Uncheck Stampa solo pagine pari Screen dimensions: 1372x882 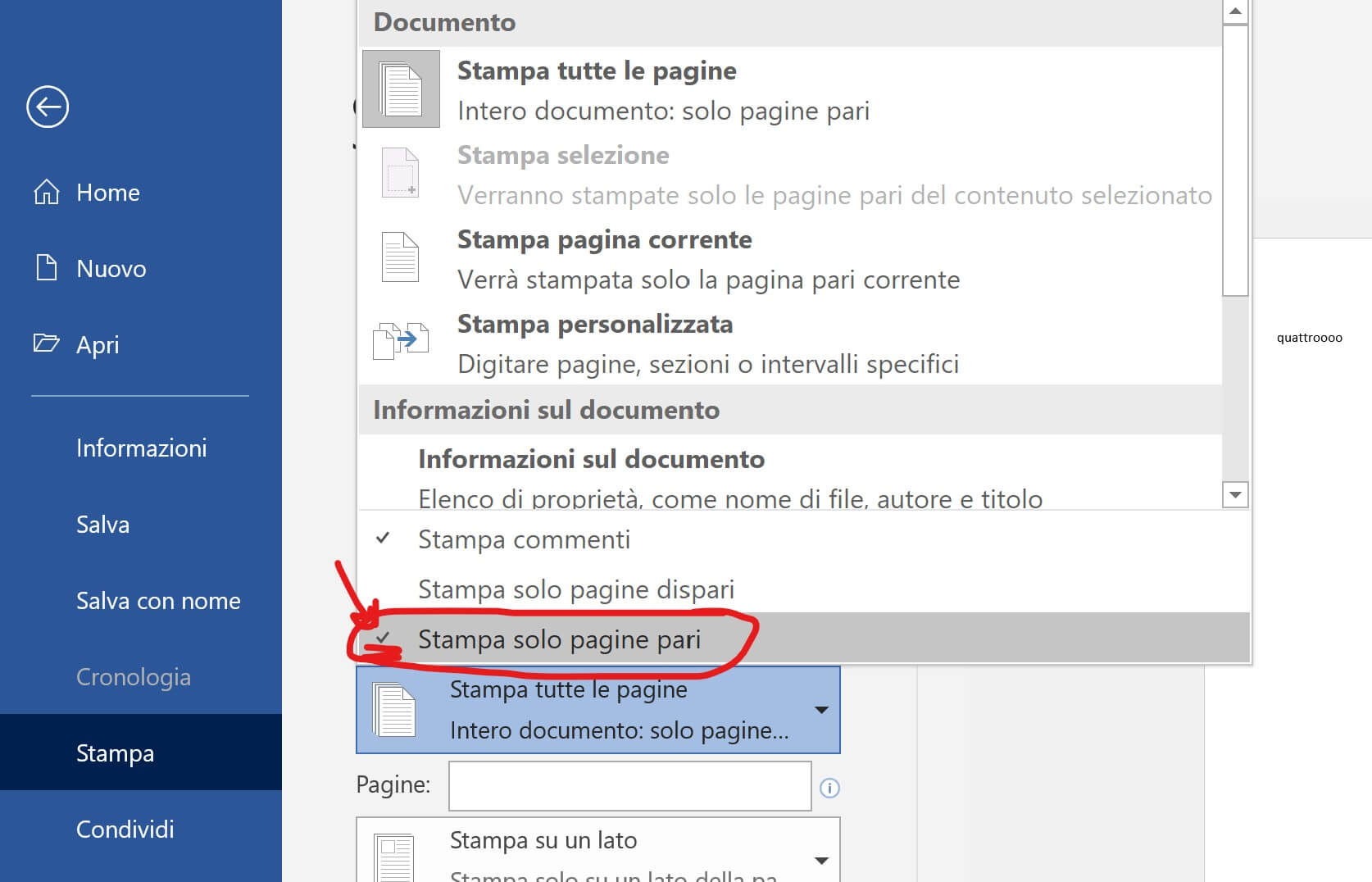tap(559, 639)
